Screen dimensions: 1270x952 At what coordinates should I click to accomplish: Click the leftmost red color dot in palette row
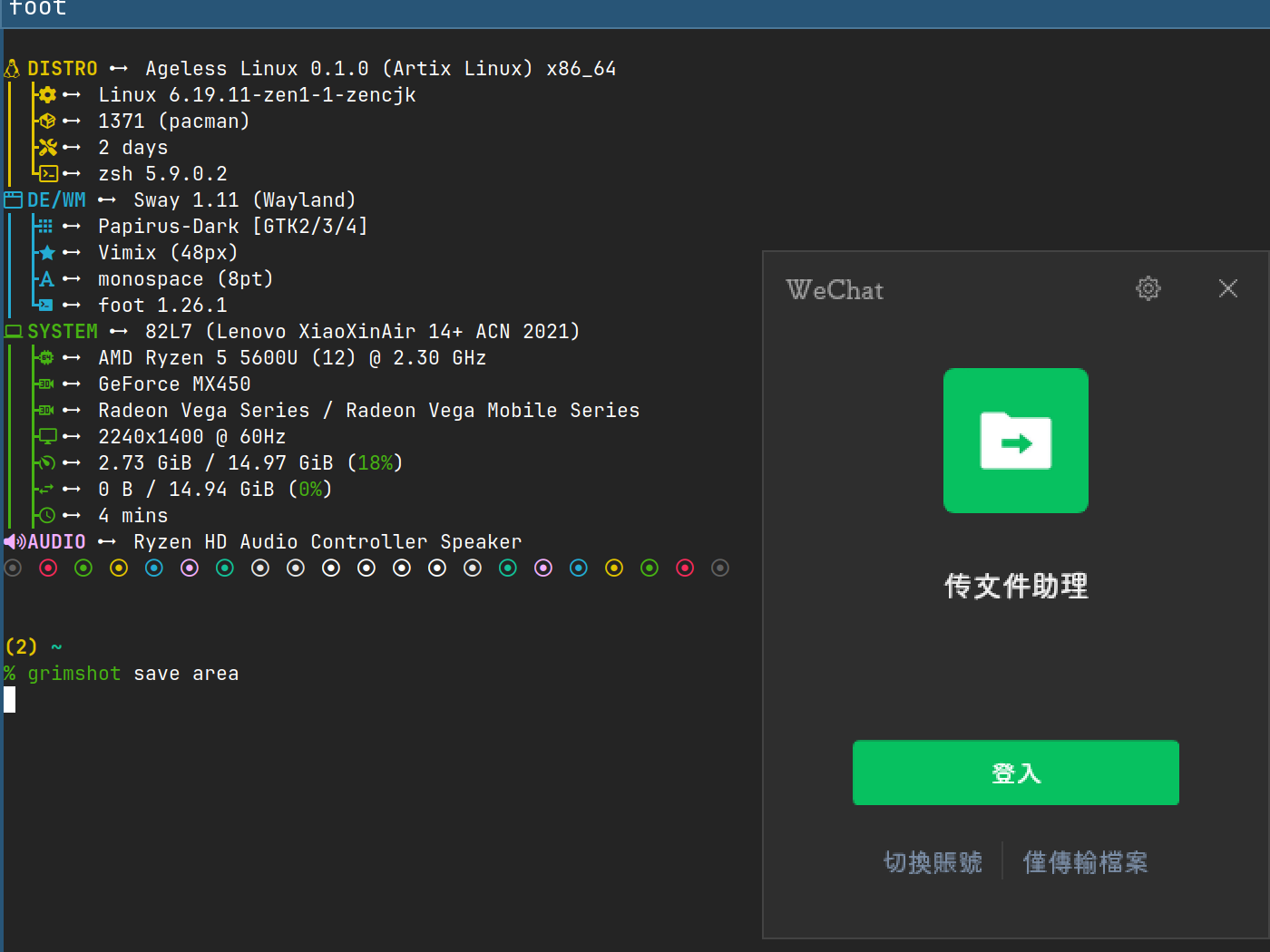tap(49, 568)
